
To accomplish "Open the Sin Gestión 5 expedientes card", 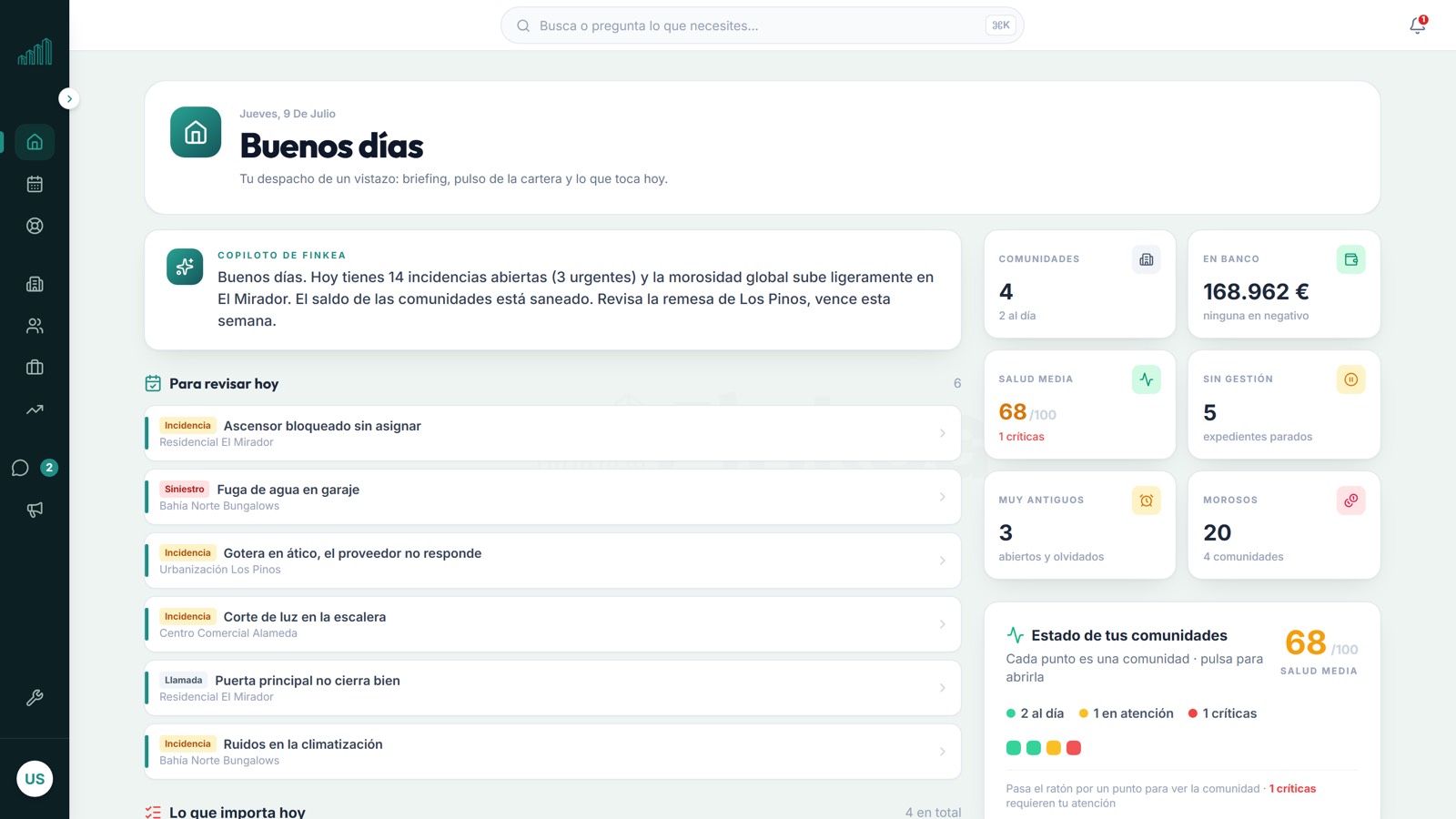I will (1284, 405).
